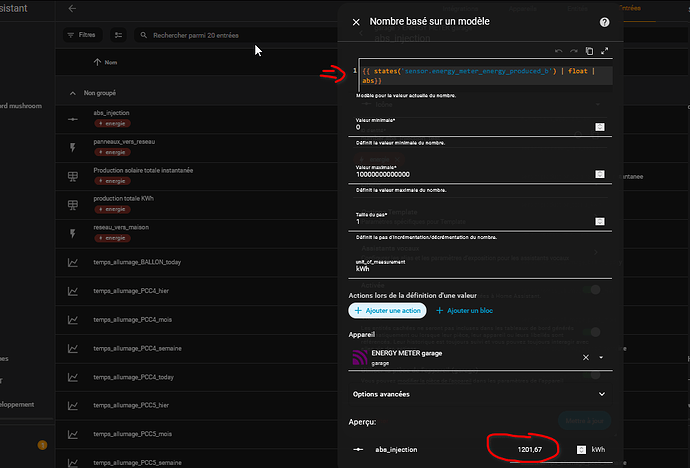Close the Nombre basé sur un modèle dialog
Image resolution: width=690 pixels, height=468 pixels.
(x=355, y=22)
